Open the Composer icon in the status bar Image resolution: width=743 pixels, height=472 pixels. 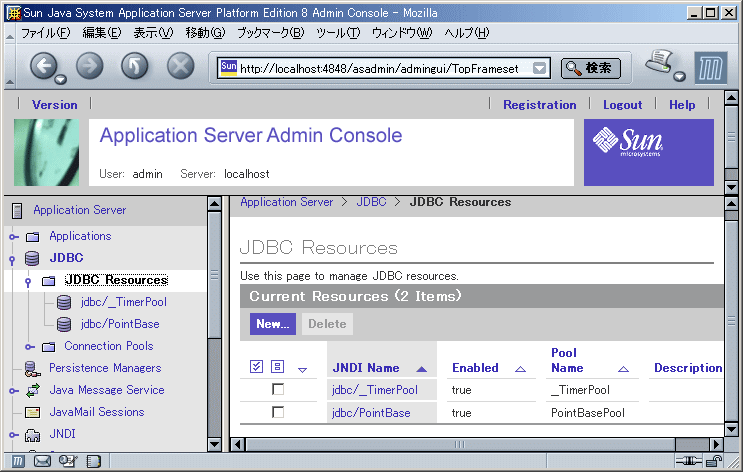pyautogui.click(x=68, y=461)
